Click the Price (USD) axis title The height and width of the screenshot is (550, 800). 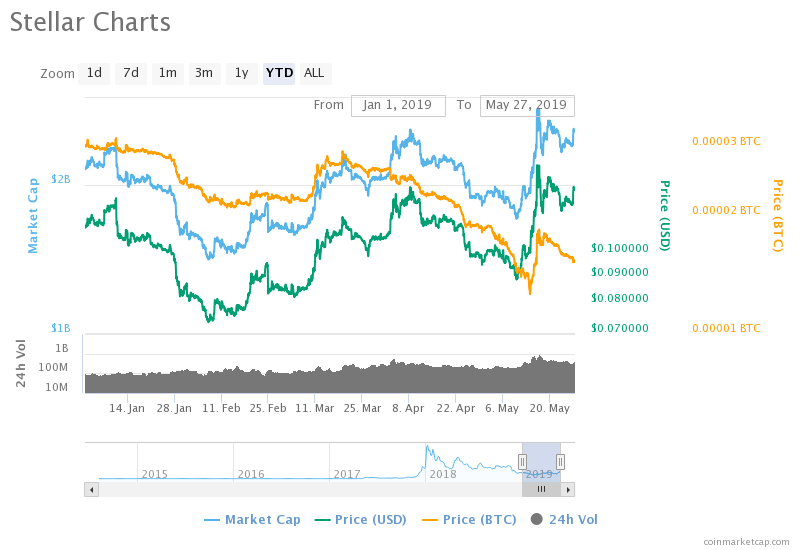[665, 216]
